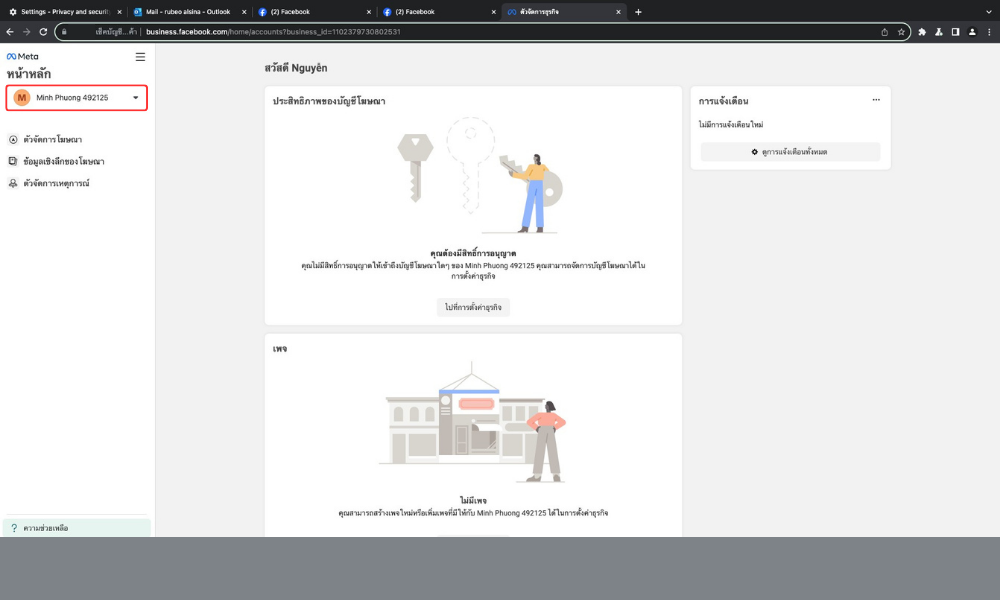1000x600 pixels.
Task: Click the orange M avatar
Action: point(22,98)
